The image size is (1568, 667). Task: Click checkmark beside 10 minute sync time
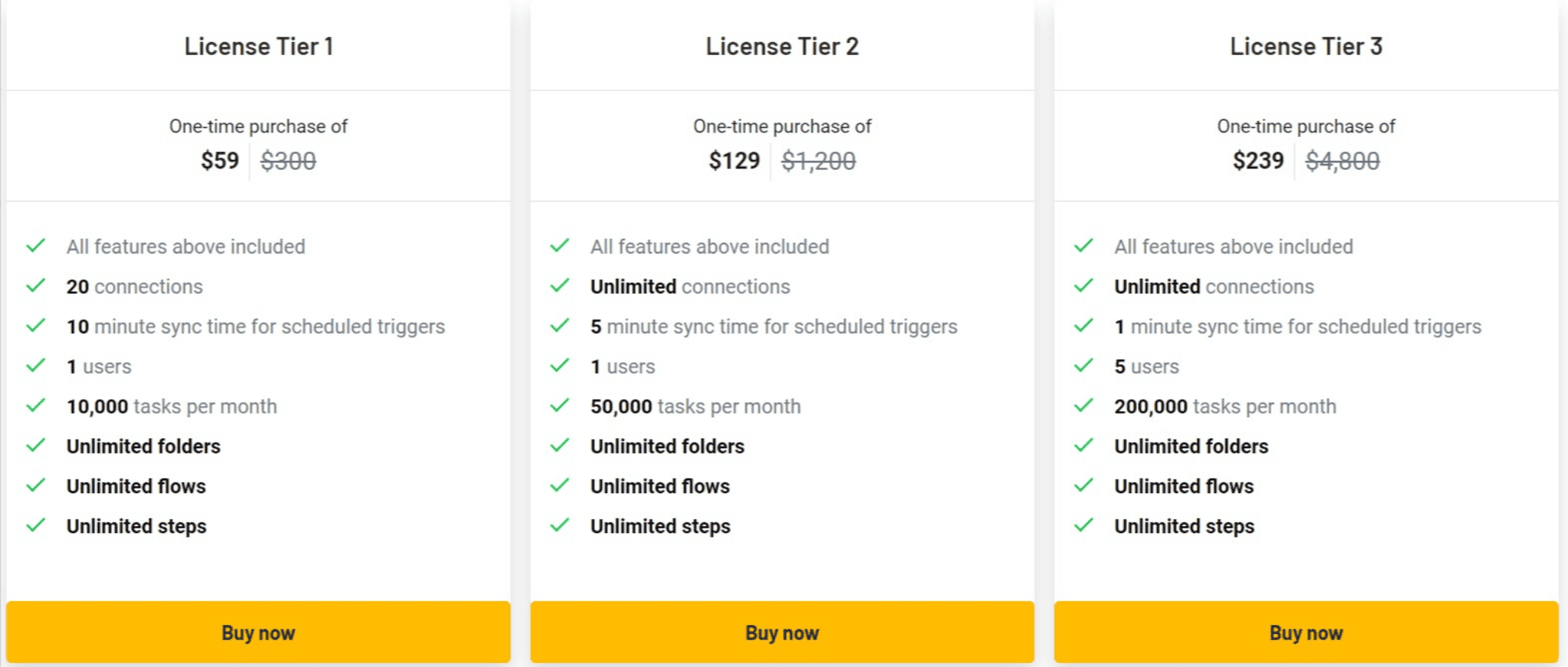coord(36,325)
